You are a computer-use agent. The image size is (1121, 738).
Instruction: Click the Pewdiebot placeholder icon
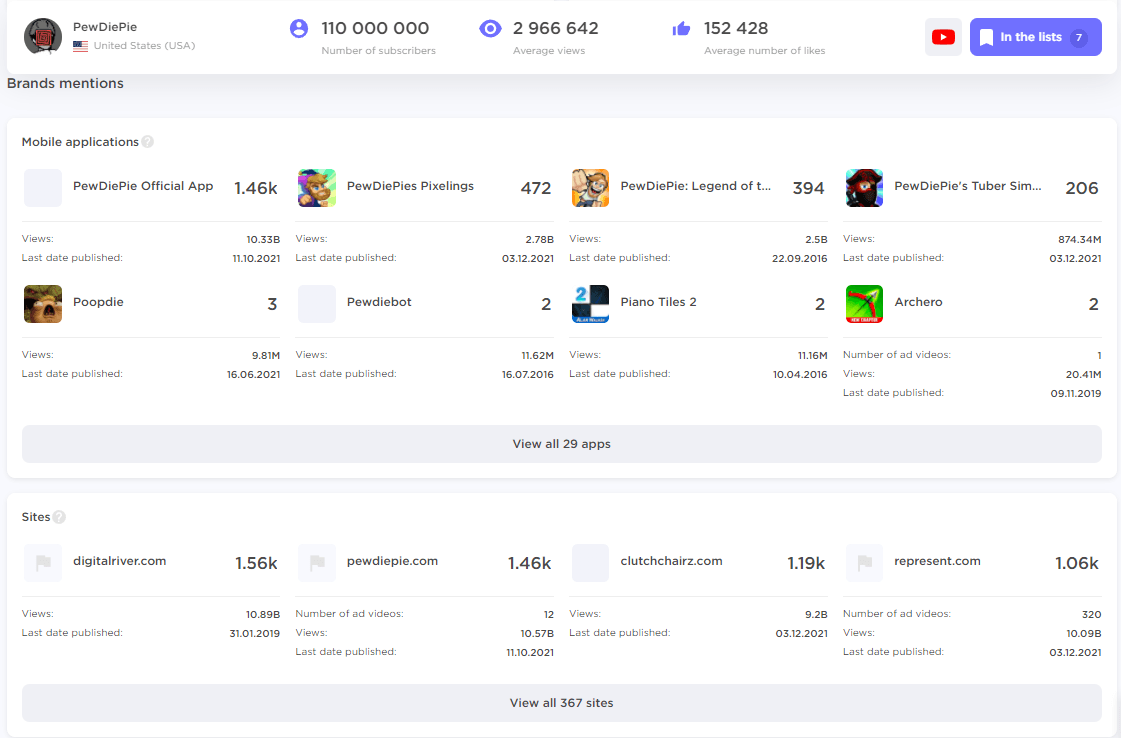tap(317, 304)
